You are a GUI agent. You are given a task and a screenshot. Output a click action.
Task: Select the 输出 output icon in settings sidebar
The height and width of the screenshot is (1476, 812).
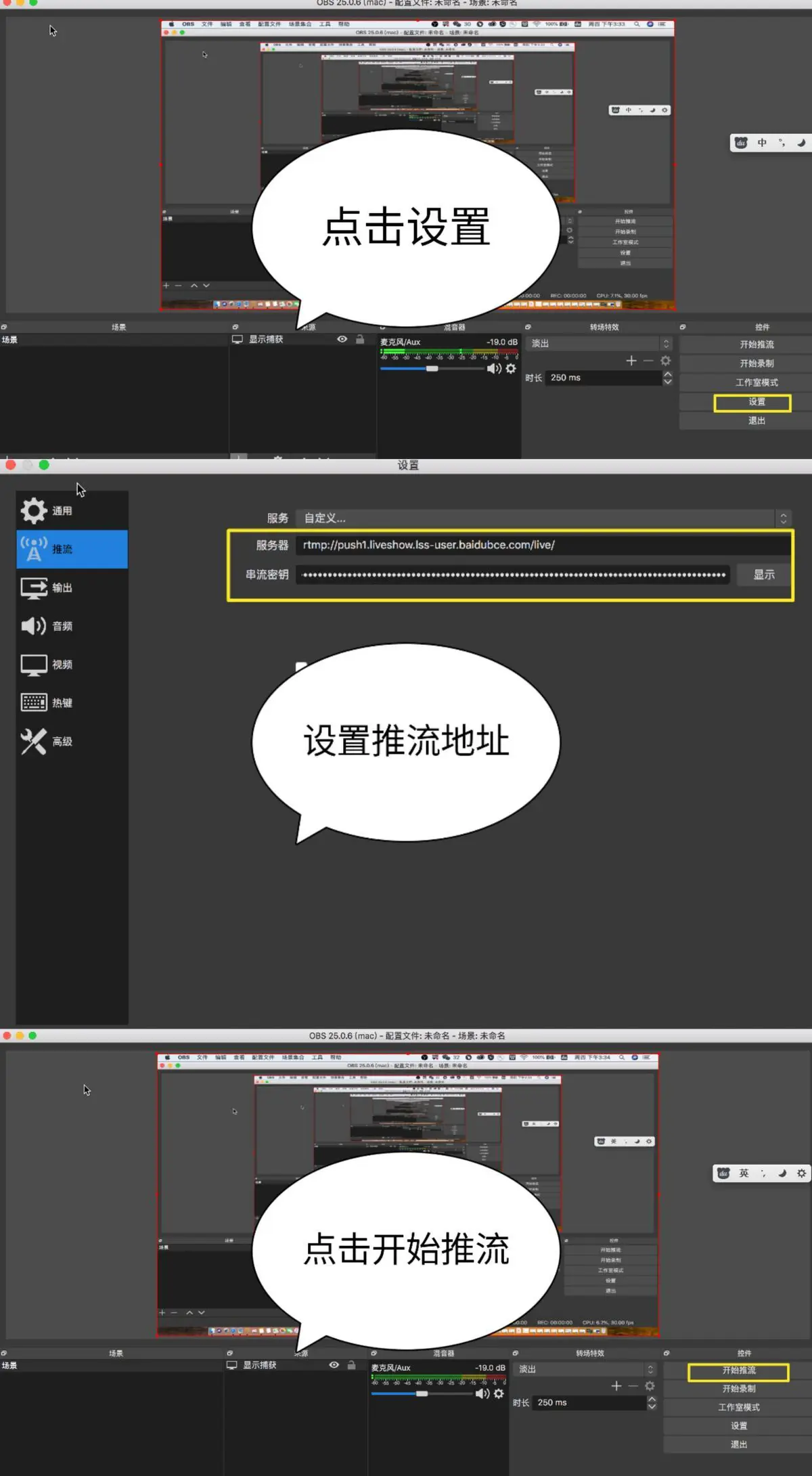tap(34, 587)
